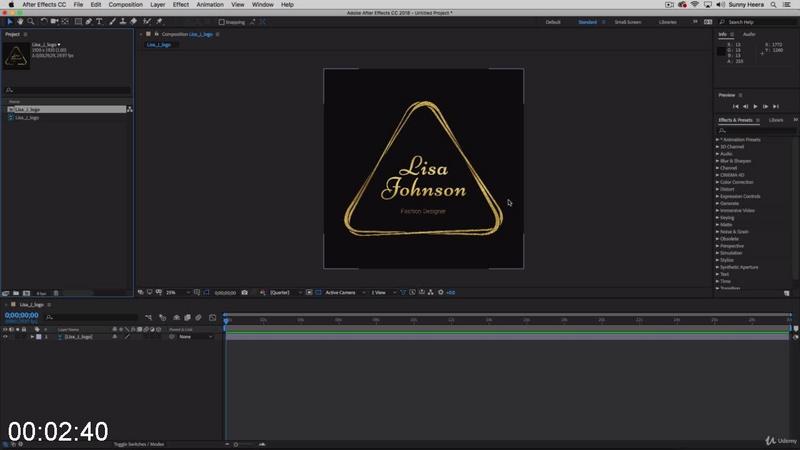
Task: Open Active Camera view dropdown
Action: pos(345,292)
